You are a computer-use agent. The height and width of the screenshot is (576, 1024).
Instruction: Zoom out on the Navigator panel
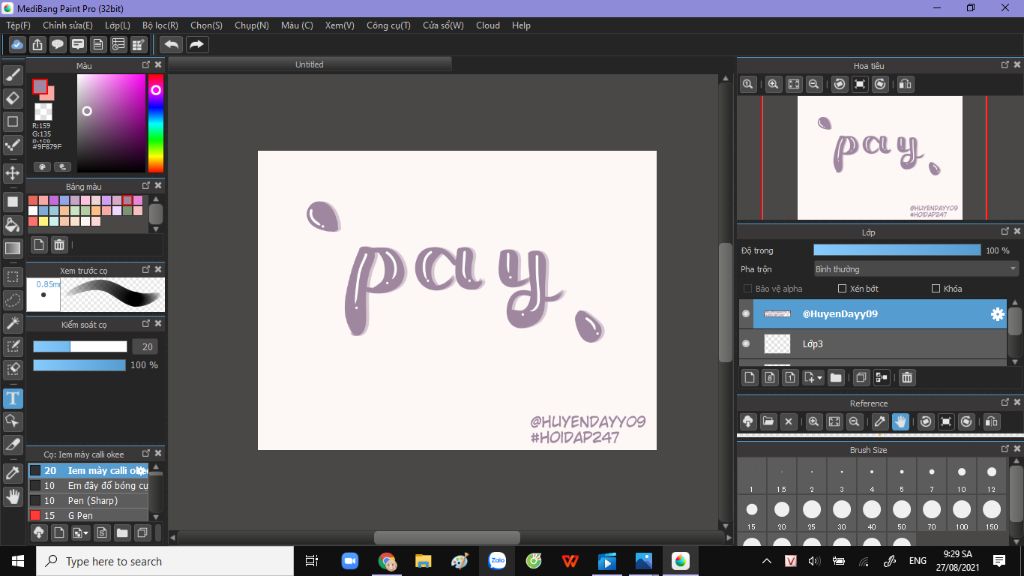tap(814, 84)
